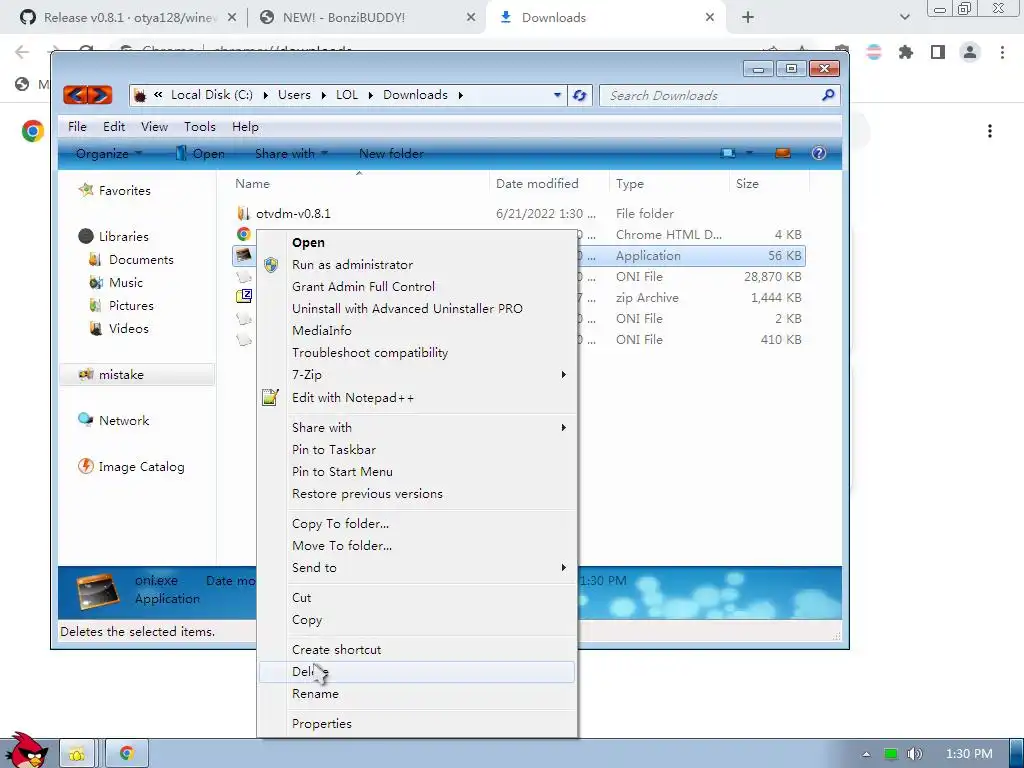Select Troubleshoot compatibility
The width and height of the screenshot is (1024, 768).
tap(417, 353)
